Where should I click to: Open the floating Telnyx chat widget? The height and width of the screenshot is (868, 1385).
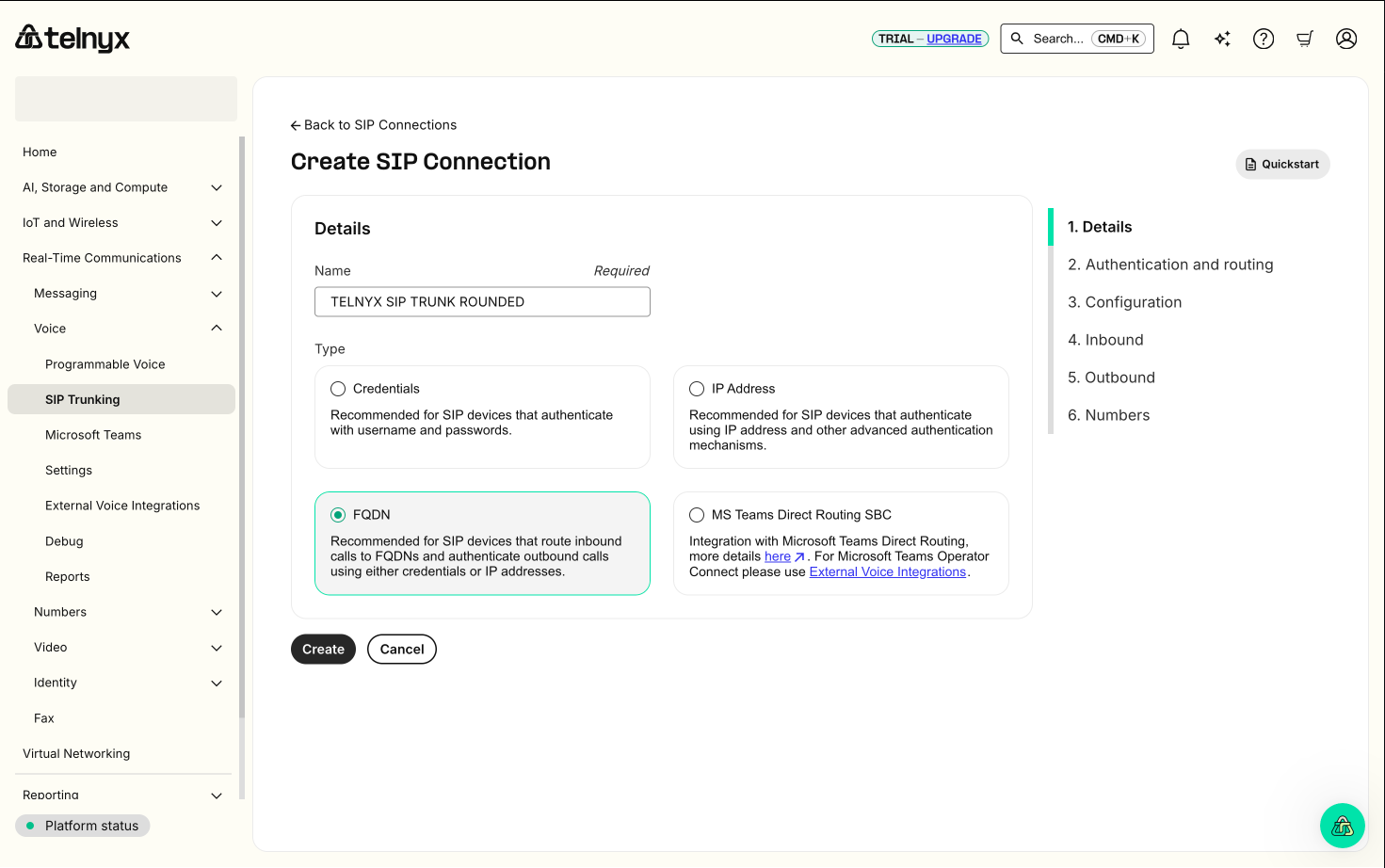[1343, 826]
